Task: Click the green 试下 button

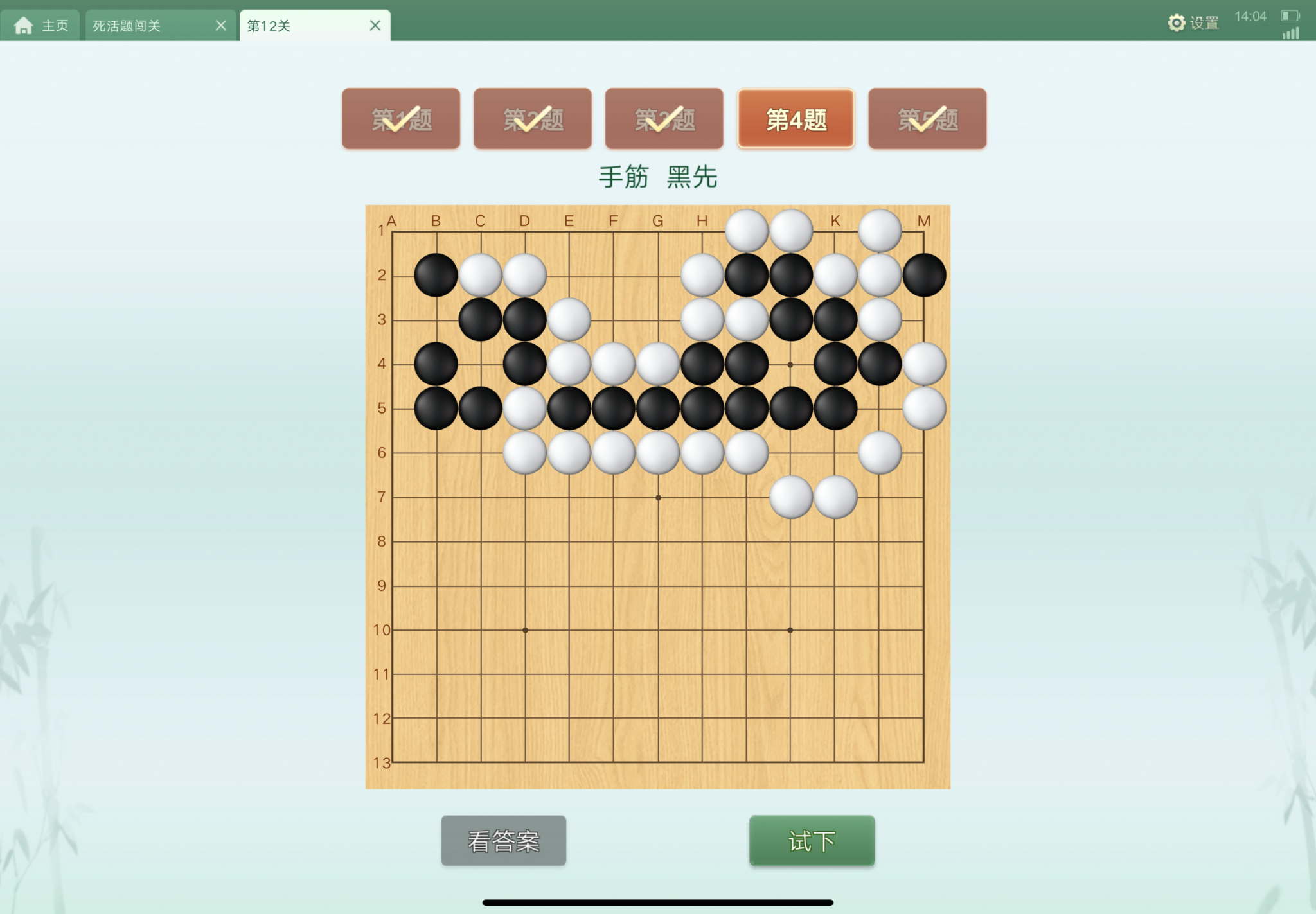Action: point(812,841)
